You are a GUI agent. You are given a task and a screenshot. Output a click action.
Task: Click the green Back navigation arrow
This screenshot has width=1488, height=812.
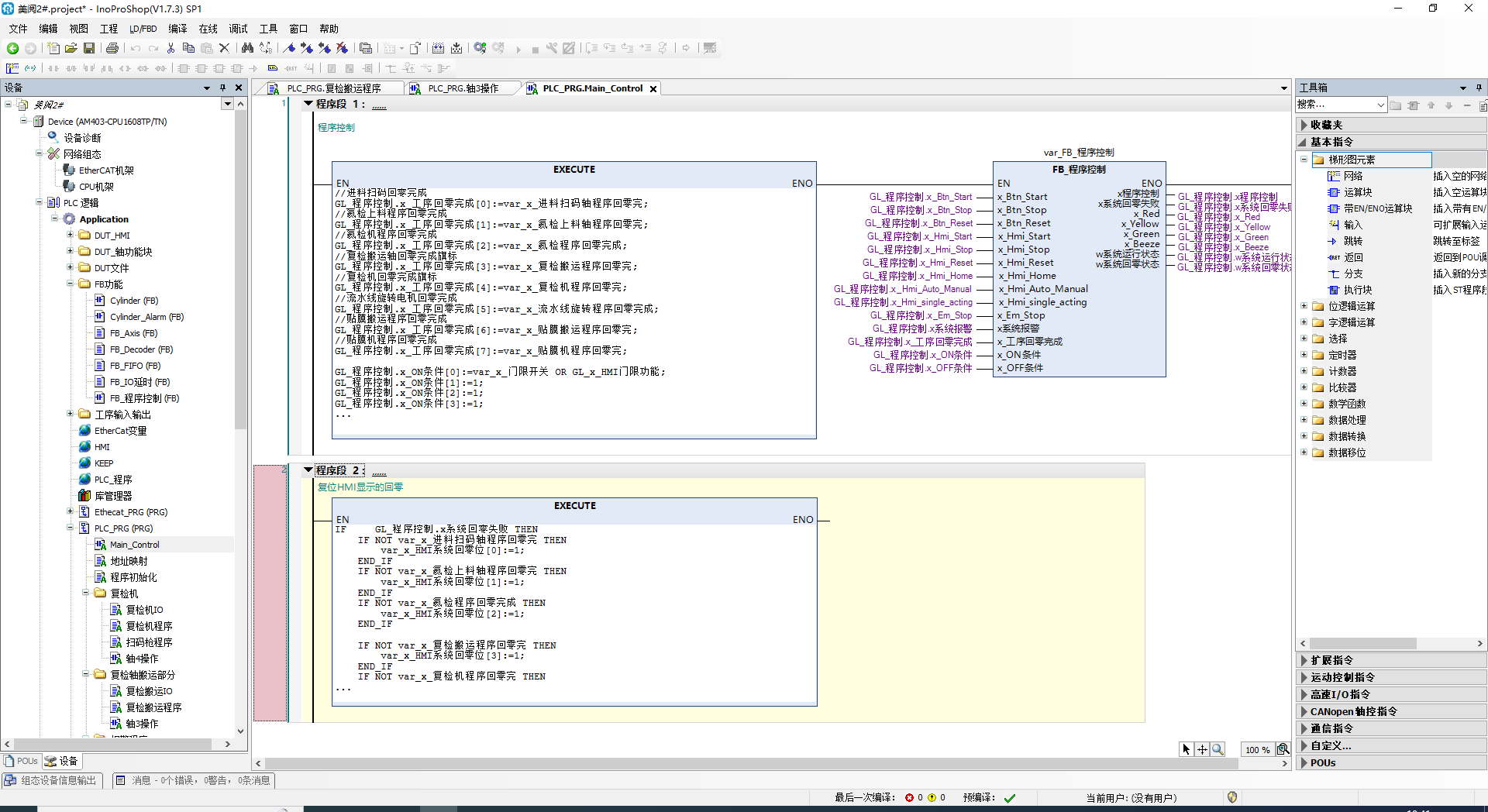[x=13, y=48]
